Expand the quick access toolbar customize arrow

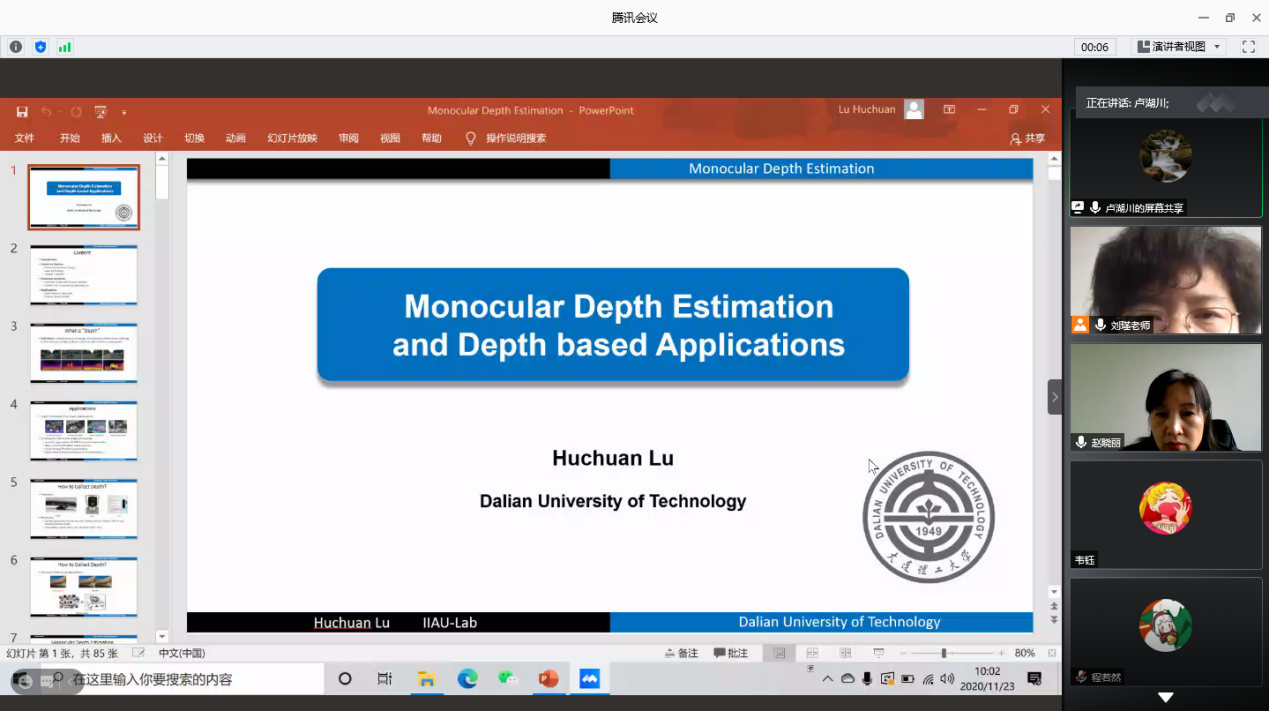(x=124, y=112)
